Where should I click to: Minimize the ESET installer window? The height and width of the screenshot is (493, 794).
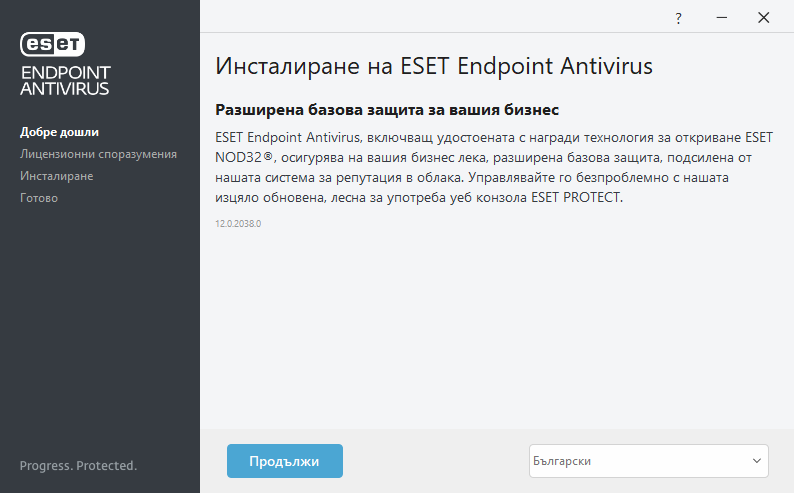(720, 18)
